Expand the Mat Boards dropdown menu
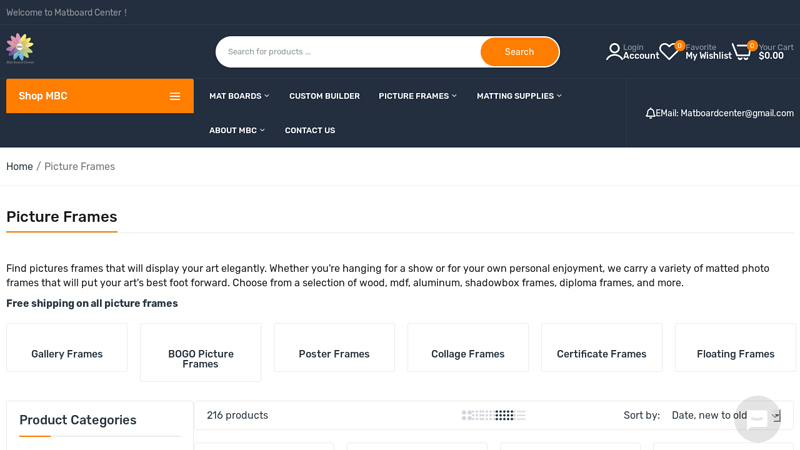The image size is (800, 450). pyautogui.click(x=239, y=96)
